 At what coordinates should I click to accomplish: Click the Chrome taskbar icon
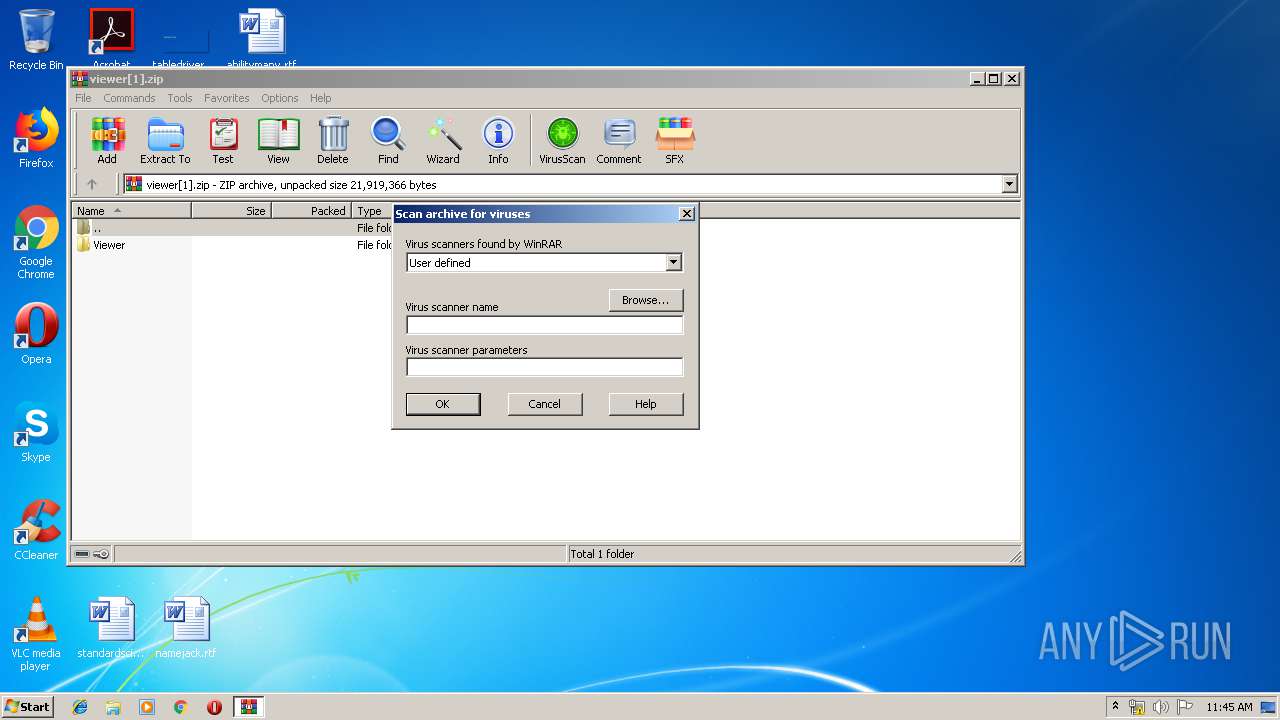point(180,707)
